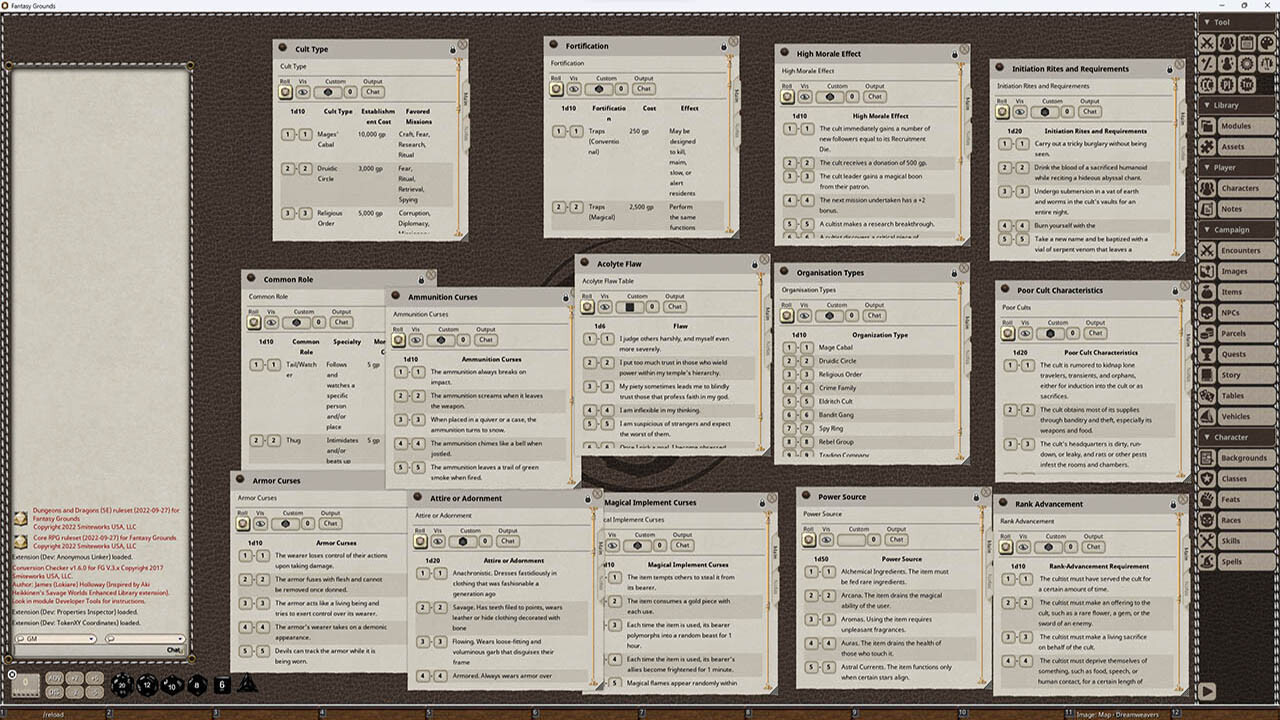Roll the black d6 from the dice tray

click(222, 686)
